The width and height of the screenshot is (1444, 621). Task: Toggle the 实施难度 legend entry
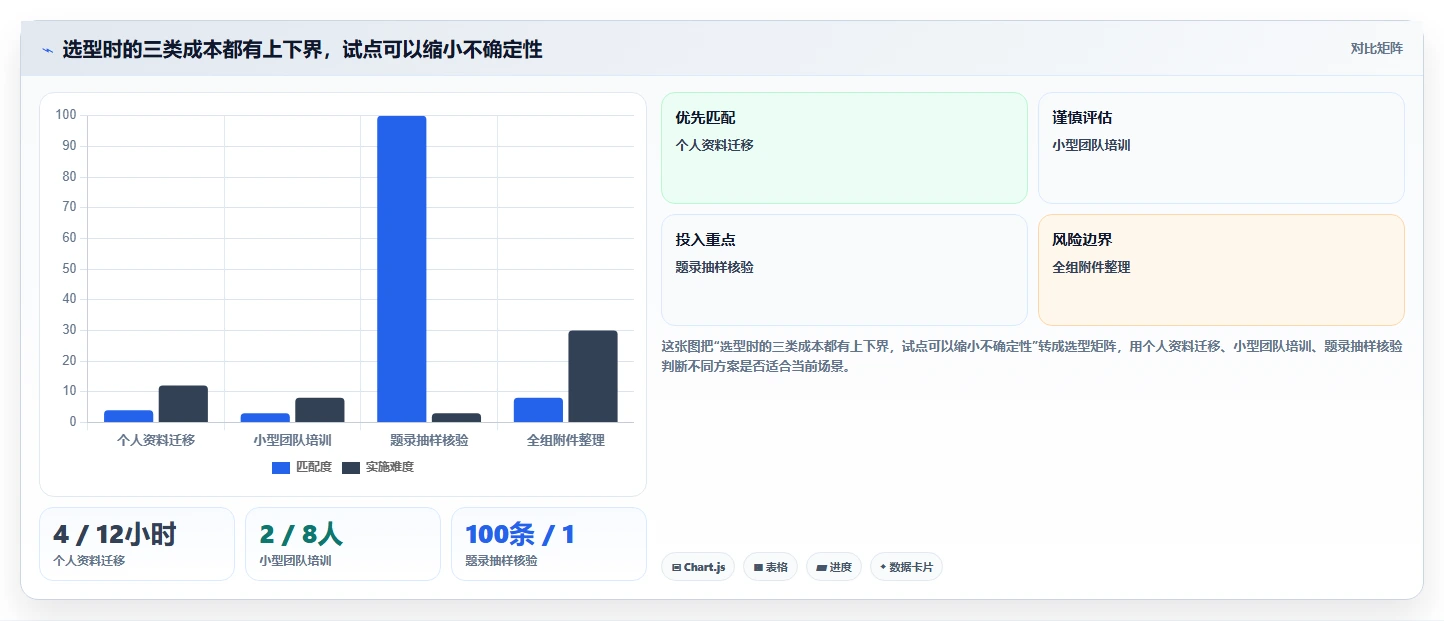[378, 467]
